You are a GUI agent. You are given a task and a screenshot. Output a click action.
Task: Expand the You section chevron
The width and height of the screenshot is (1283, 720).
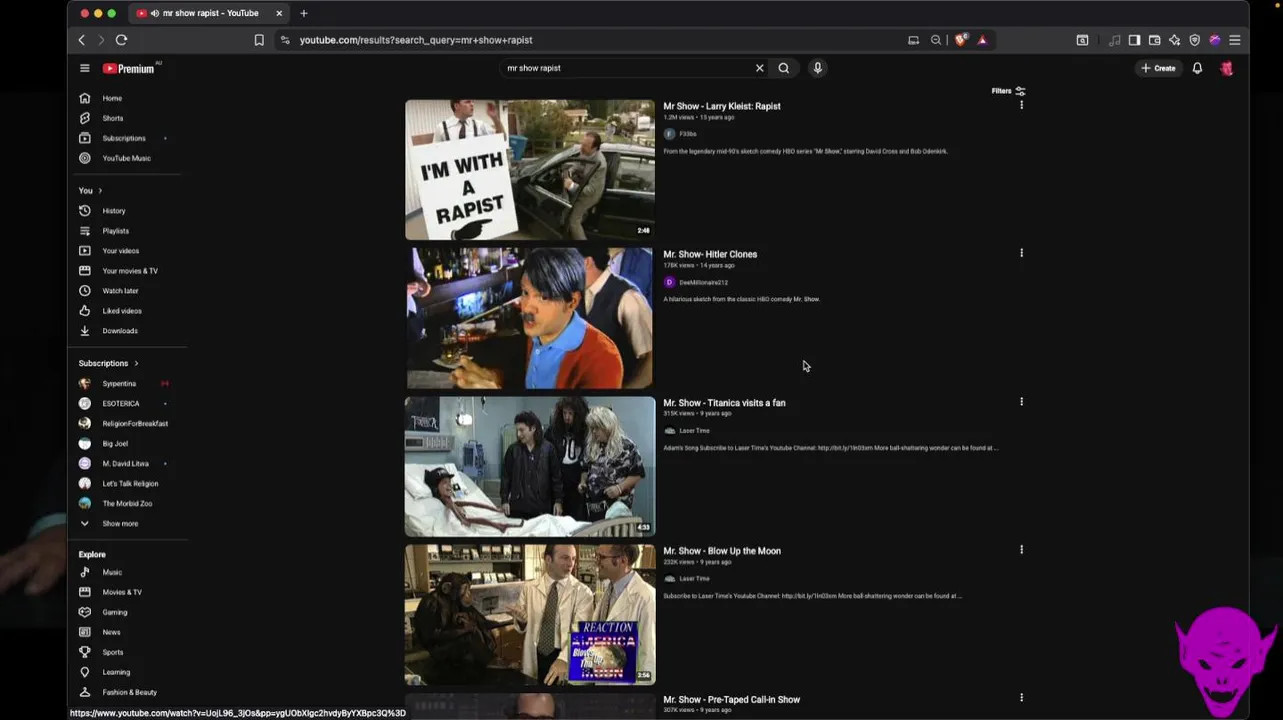click(100, 190)
